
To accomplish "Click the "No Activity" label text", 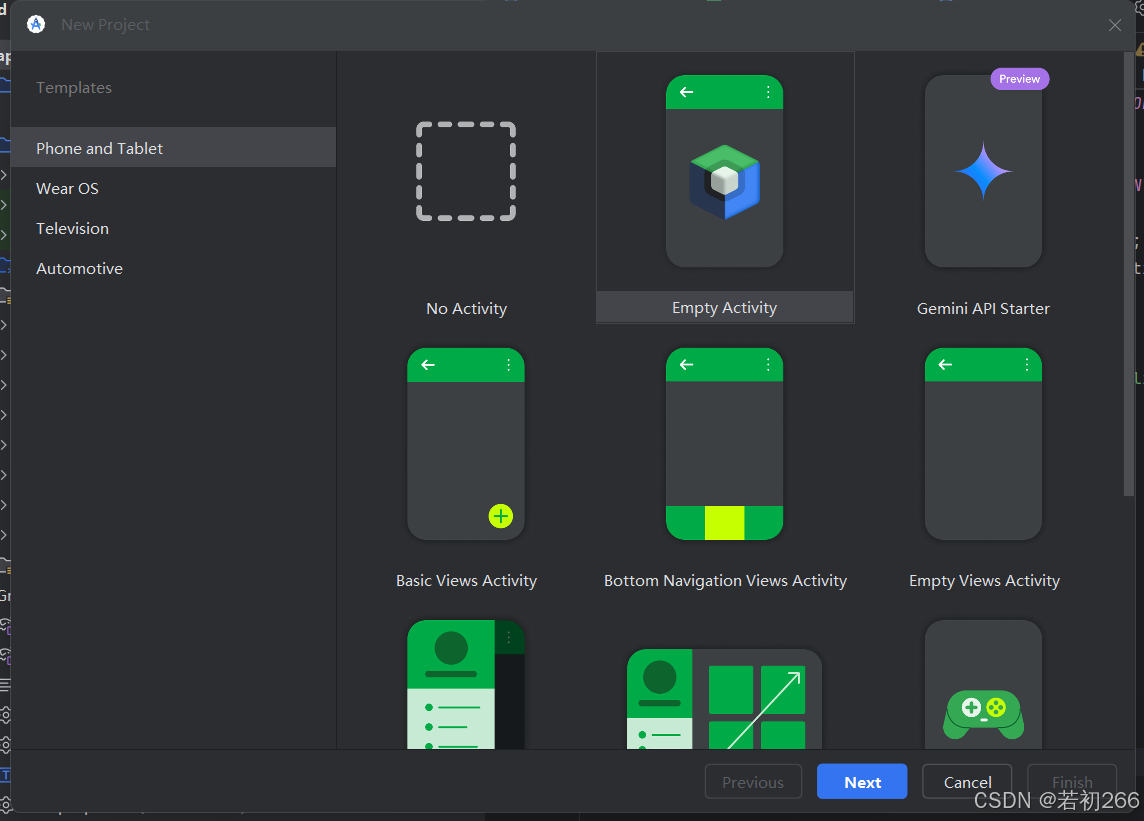I will coord(466,308).
